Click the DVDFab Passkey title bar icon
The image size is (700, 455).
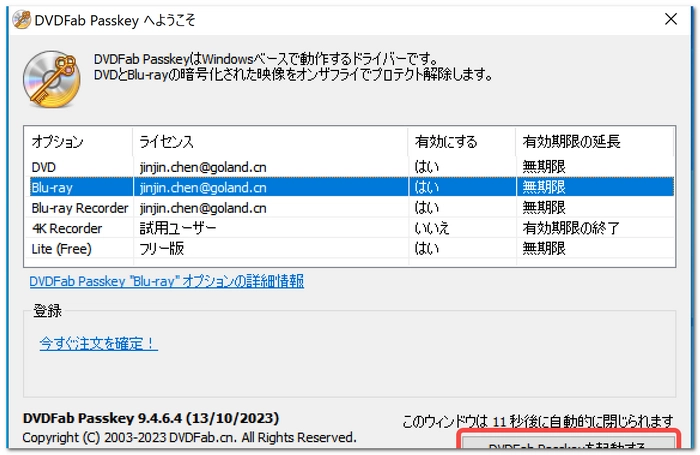click(x=16, y=17)
